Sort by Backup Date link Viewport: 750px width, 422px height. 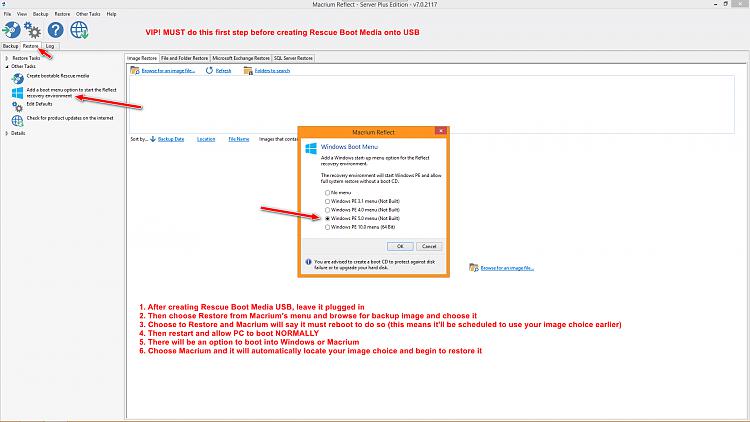coord(171,139)
